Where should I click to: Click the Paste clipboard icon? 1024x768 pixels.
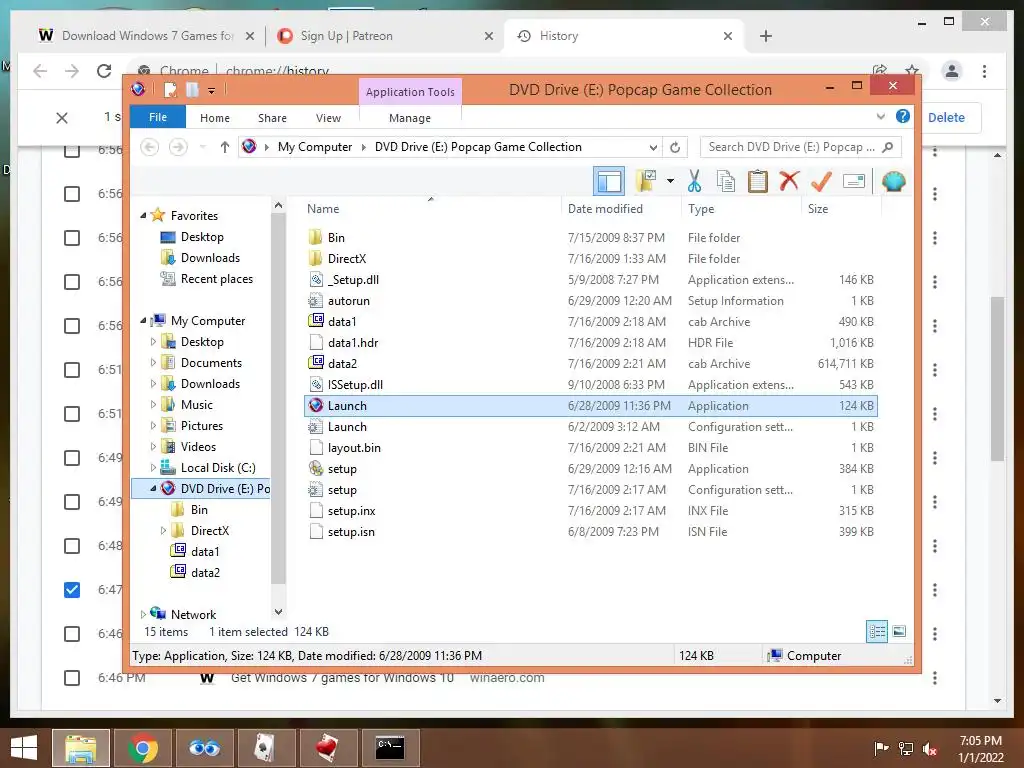[x=758, y=181]
